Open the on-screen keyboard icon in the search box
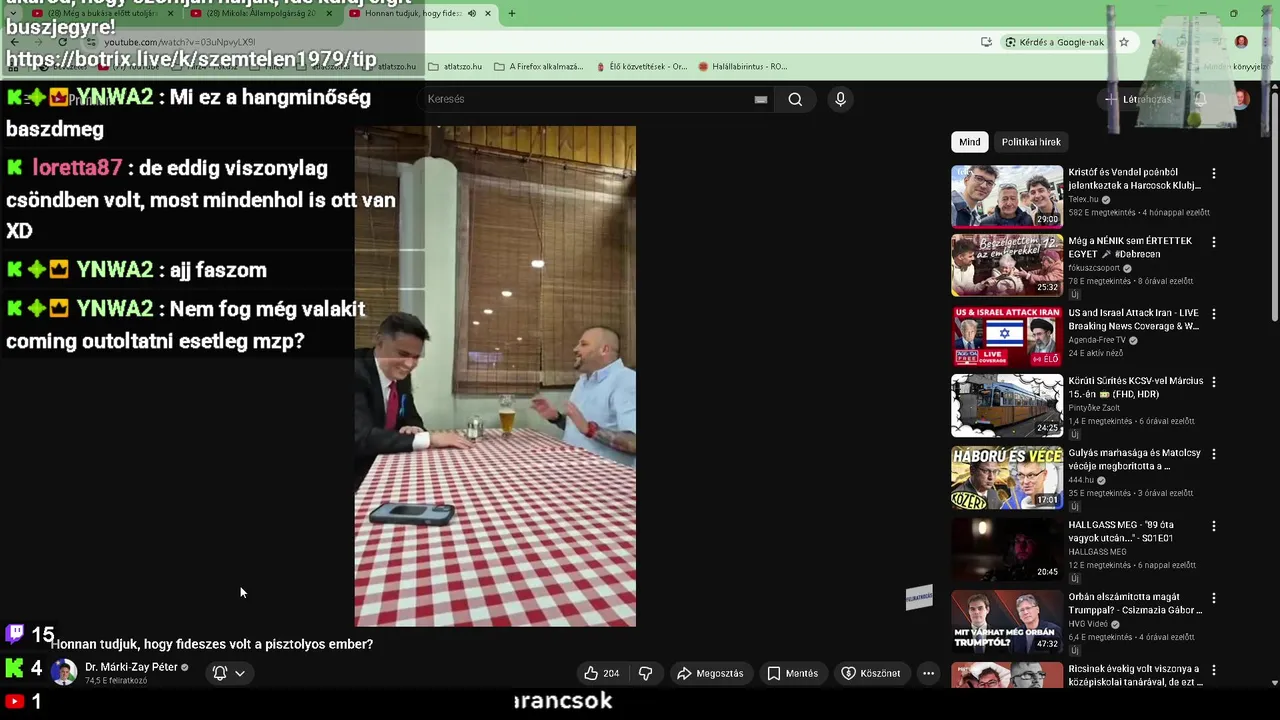 pyautogui.click(x=761, y=99)
